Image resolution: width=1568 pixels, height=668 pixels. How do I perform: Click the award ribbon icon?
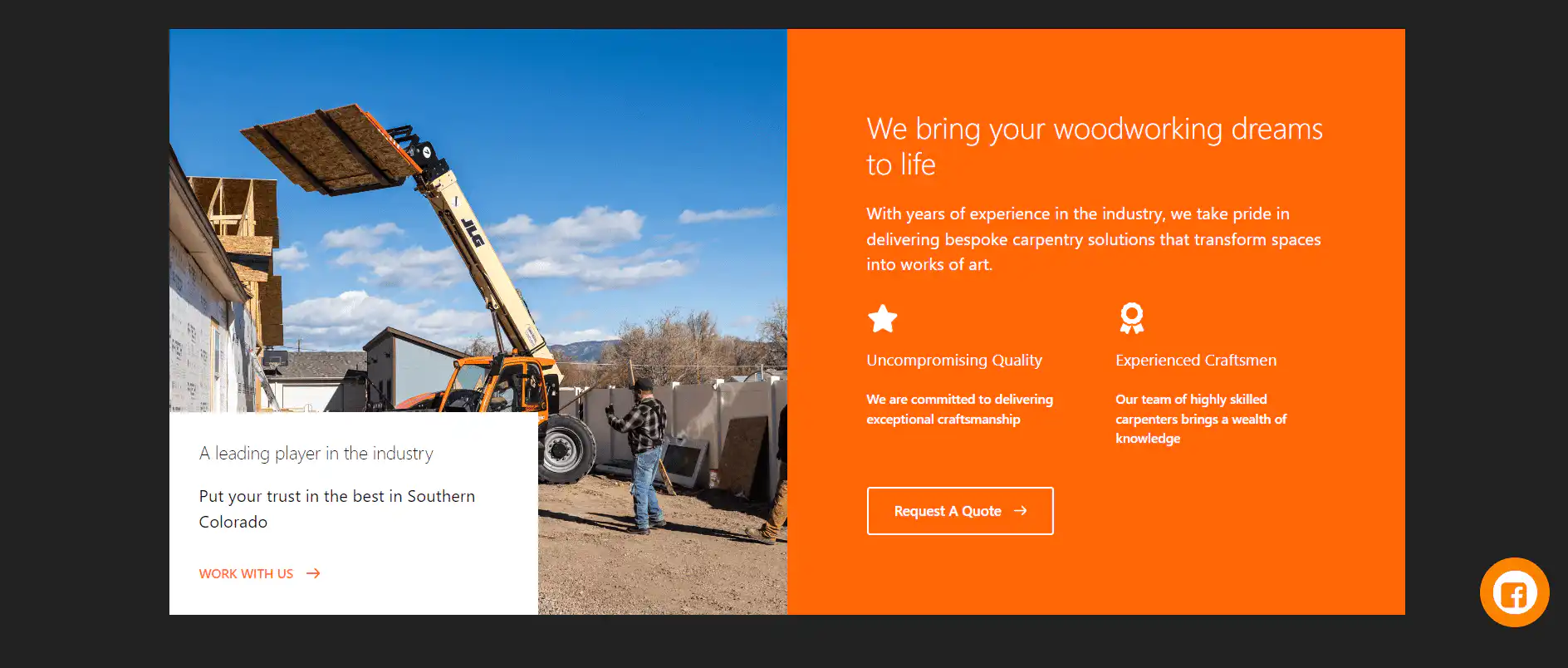pyautogui.click(x=1131, y=318)
